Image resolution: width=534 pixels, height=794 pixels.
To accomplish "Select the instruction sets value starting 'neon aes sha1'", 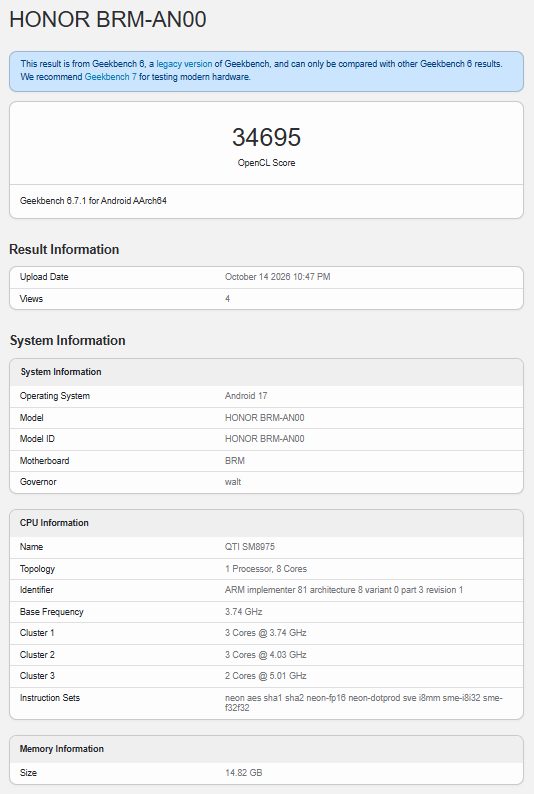I will [363, 703].
